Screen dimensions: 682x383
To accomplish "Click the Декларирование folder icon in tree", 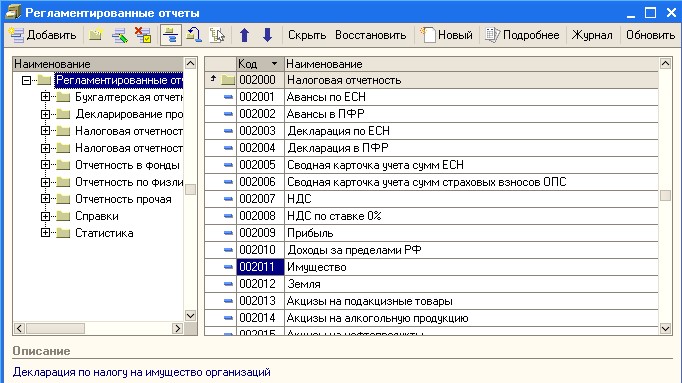I will point(63,114).
